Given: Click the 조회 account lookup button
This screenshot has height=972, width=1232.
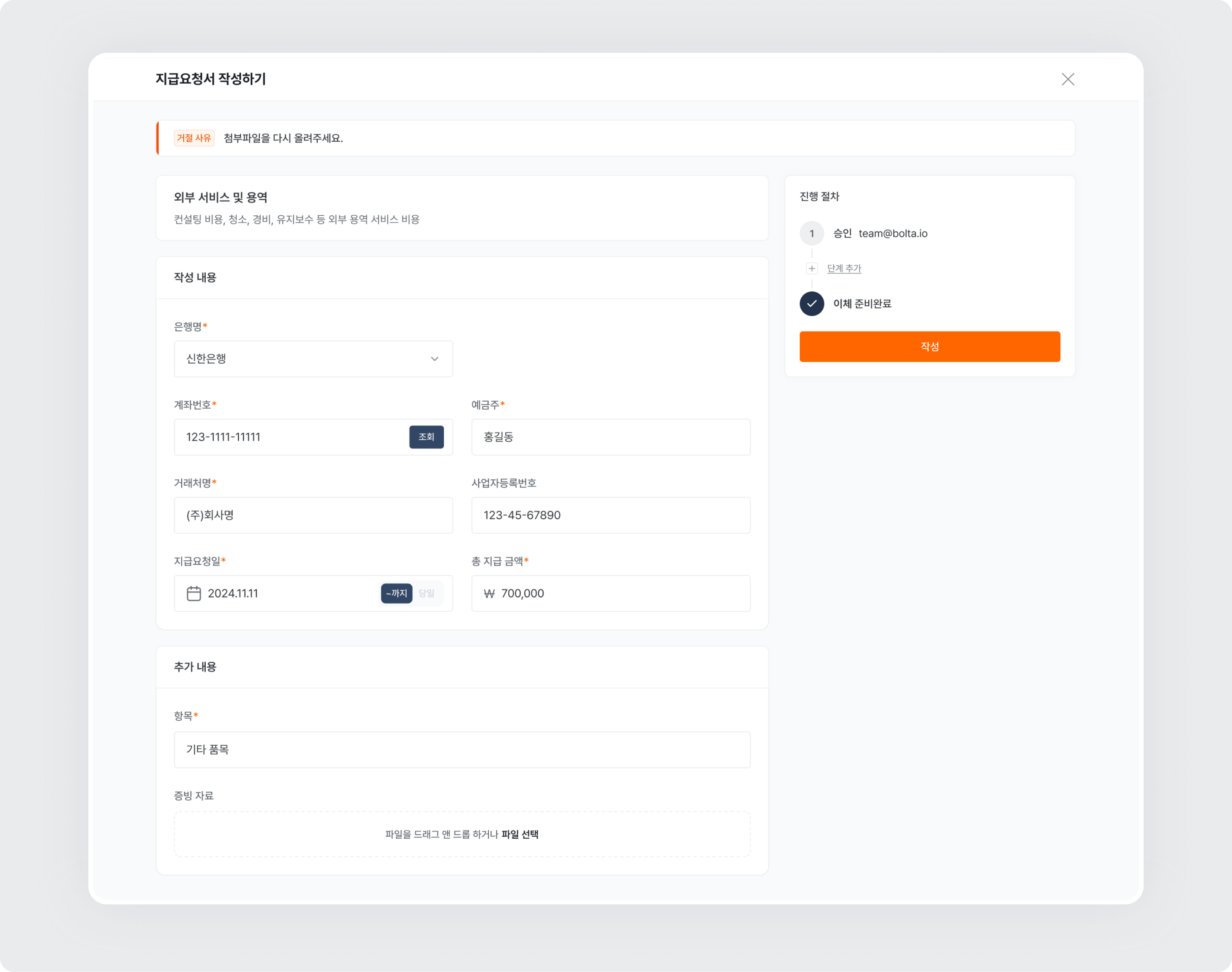Looking at the screenshot, I should click(x=426, y=437).
